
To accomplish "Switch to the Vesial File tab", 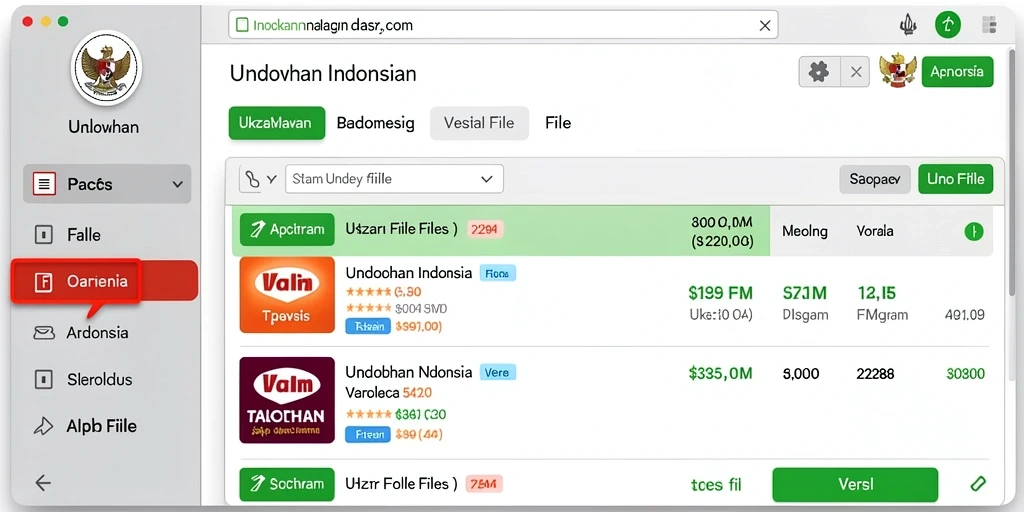I will click(479, 123).
